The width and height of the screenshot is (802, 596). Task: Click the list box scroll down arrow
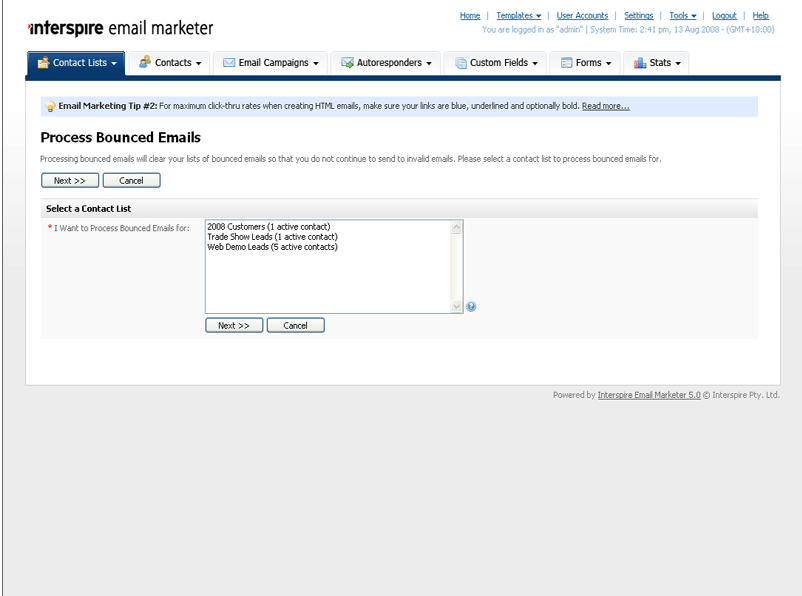pos(456,306)
